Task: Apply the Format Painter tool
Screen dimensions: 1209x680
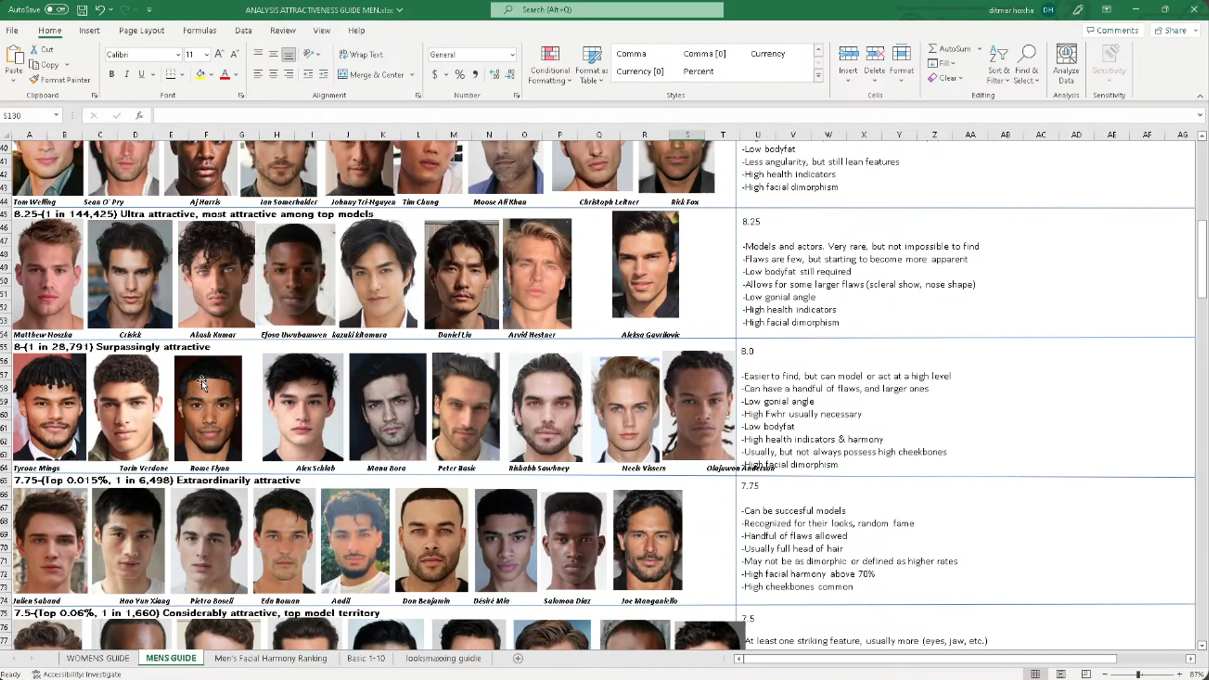Action: click(x=60, y=80)
